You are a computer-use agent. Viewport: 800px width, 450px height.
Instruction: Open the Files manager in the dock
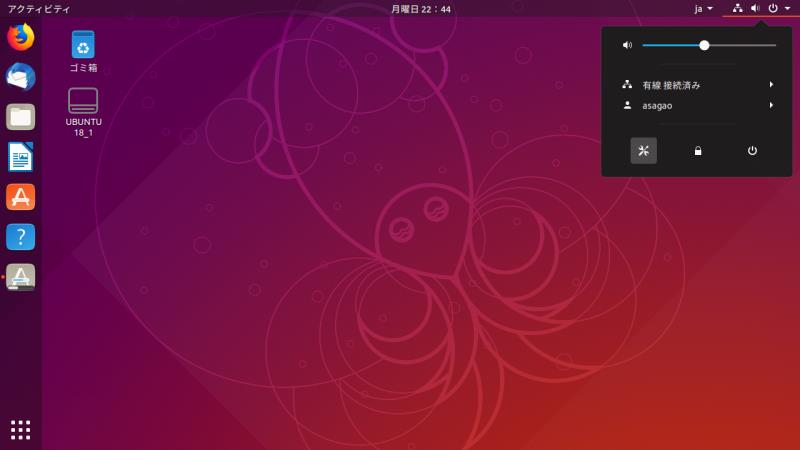tap(20, 117)
